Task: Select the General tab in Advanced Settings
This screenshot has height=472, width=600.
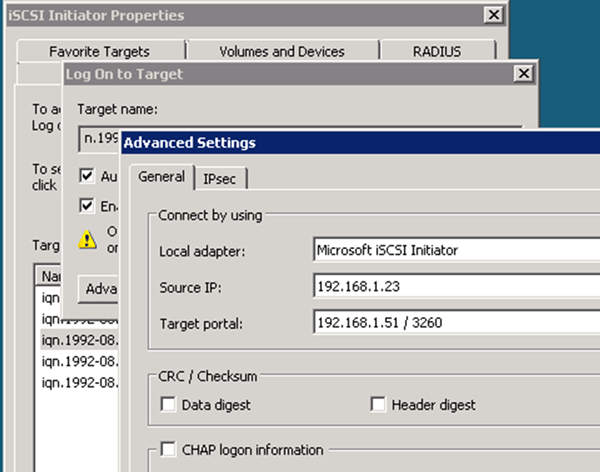Action: (160, 177)
